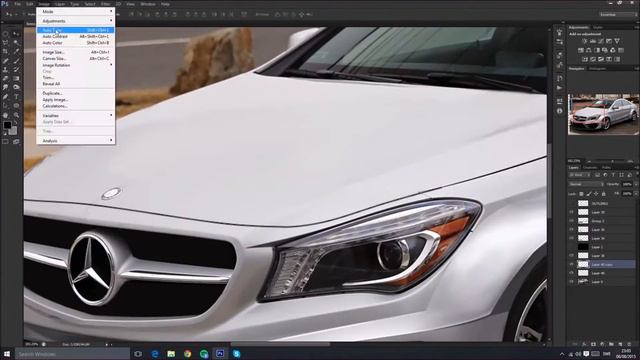
Task: Select the OUTLINES layer name
Action: [x=600, y=203]
